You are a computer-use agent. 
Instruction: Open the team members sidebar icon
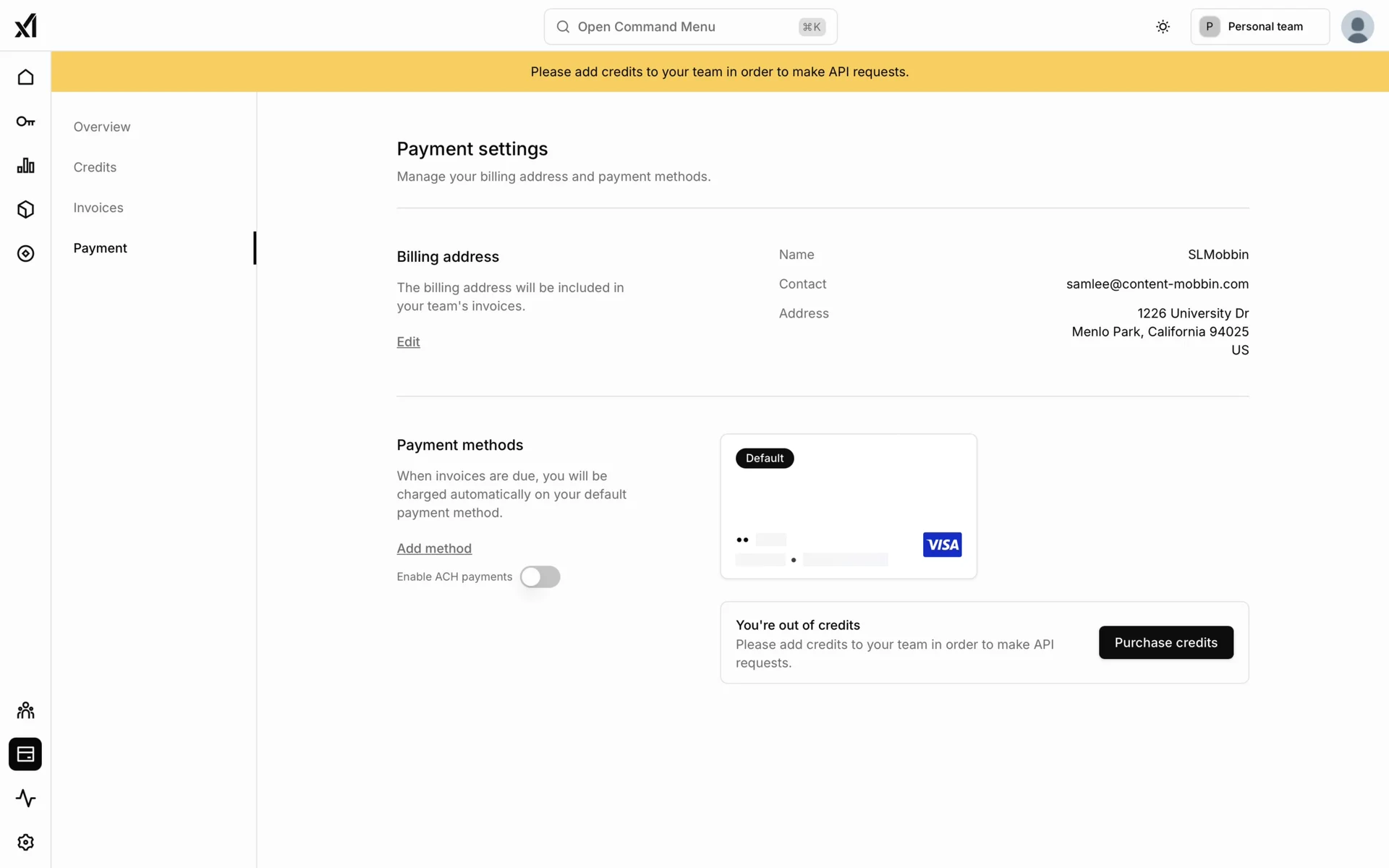coord(25,710)
